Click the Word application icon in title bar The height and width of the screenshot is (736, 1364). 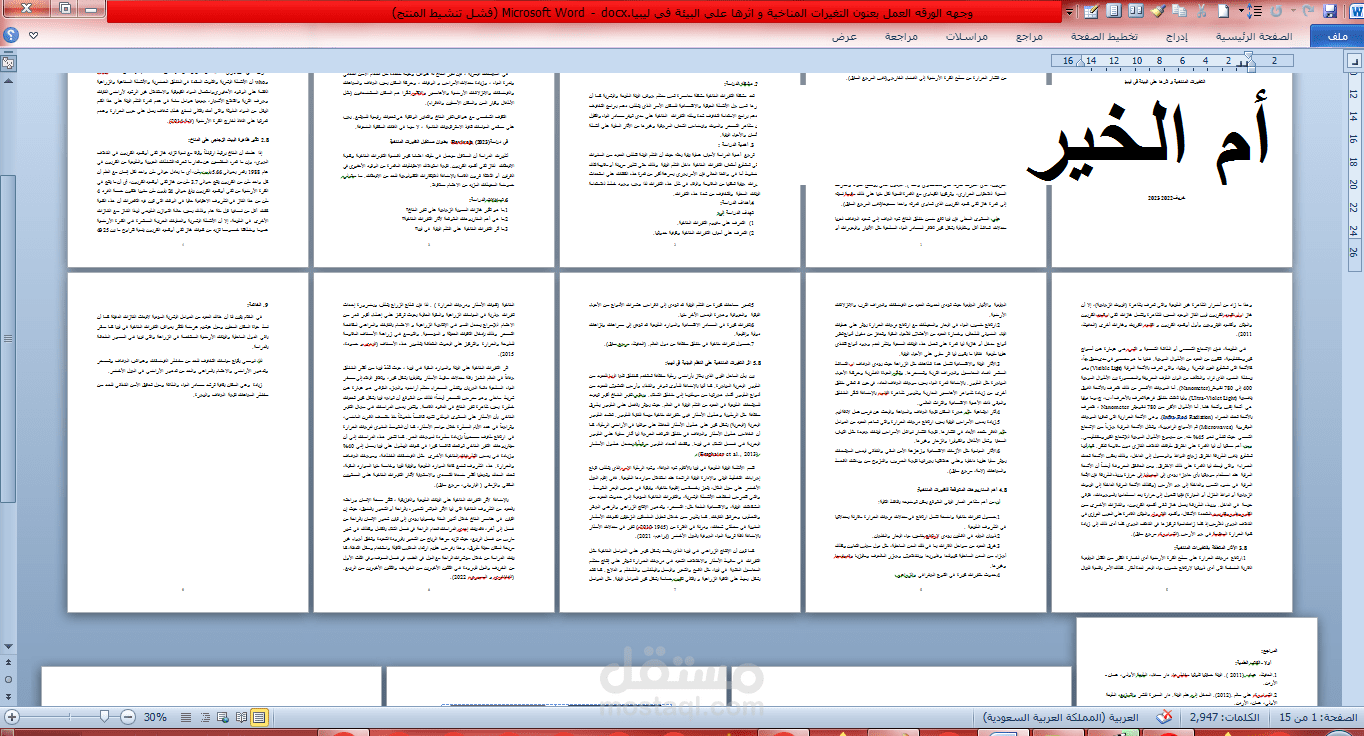pyautogui.click(x=1355, y=11)
